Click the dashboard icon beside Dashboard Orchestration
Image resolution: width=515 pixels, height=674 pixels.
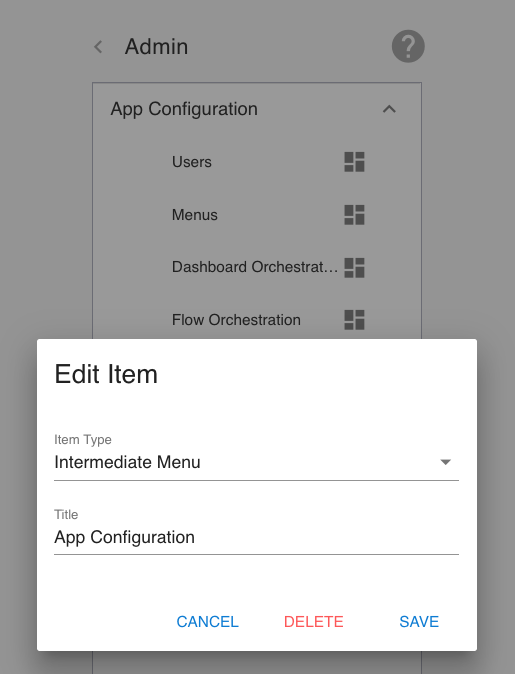click(x=354, y=267)
